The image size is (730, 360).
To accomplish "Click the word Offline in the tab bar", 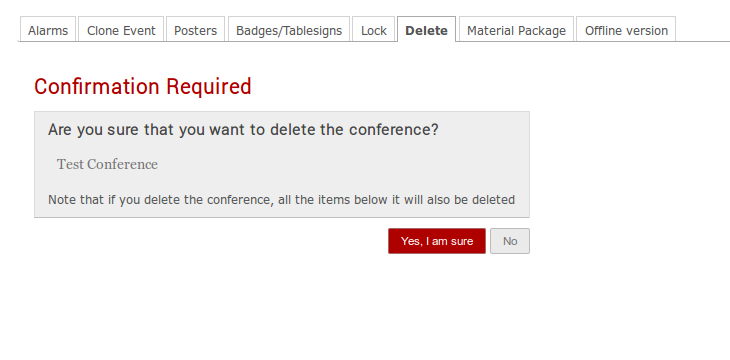I will click(x=602, y=31).
